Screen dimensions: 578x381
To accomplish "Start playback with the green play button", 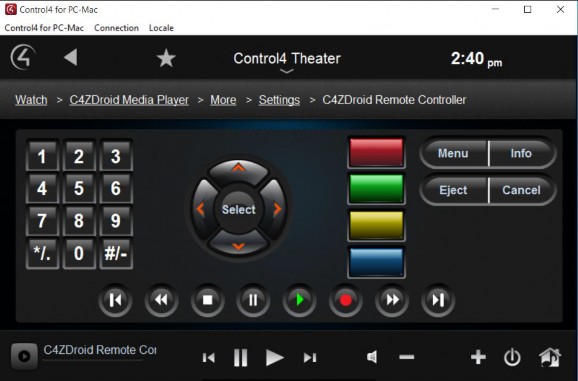I will pos(299,300).
